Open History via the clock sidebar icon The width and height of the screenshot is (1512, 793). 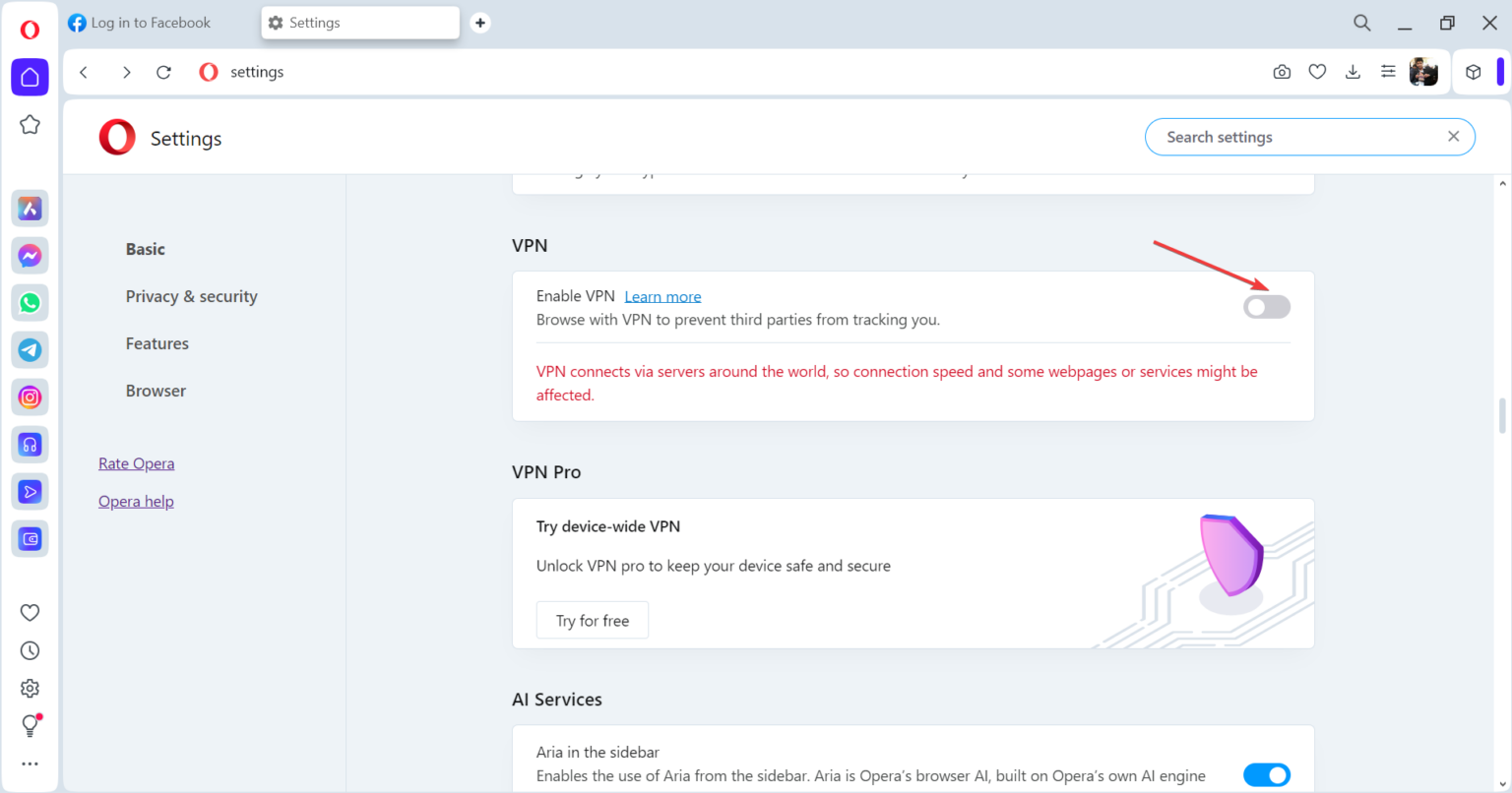tap(30, 649)
